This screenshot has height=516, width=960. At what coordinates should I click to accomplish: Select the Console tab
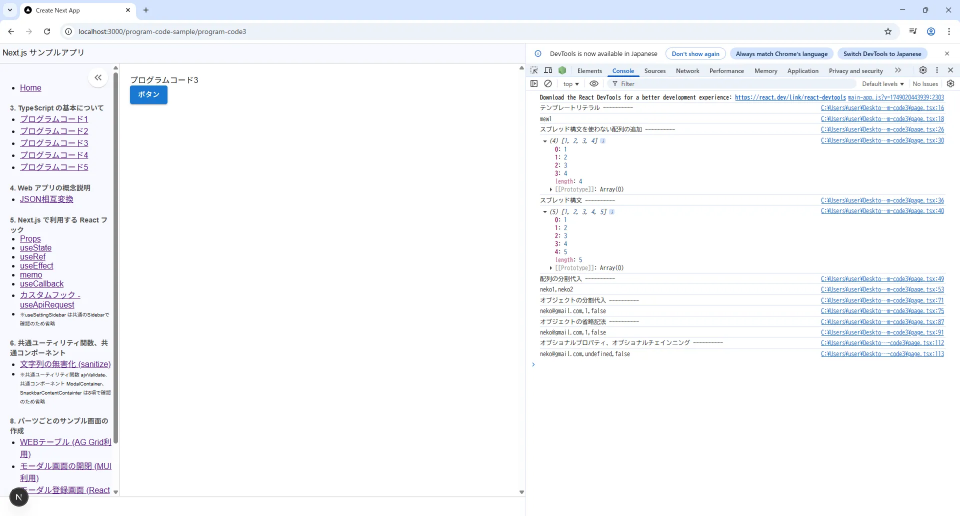[x=623, y=71]
